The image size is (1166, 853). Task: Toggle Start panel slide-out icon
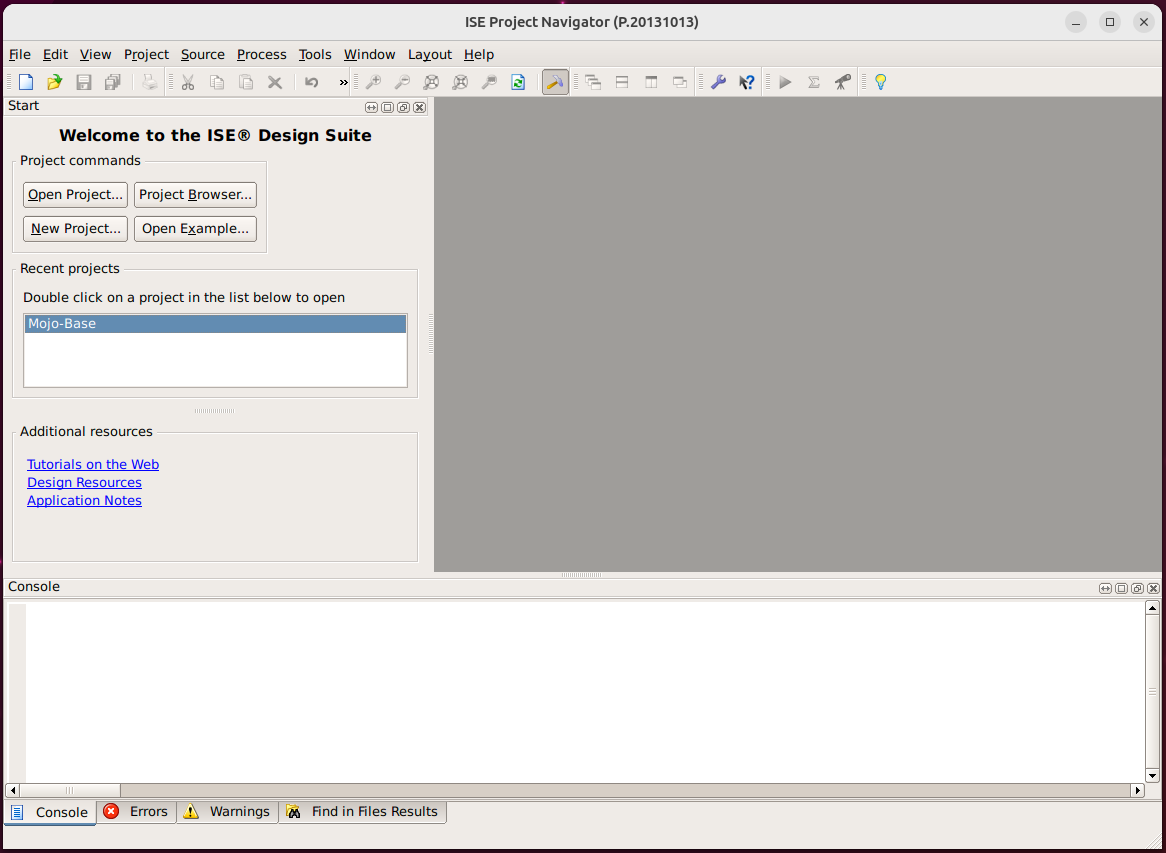(x=371, y=107)
